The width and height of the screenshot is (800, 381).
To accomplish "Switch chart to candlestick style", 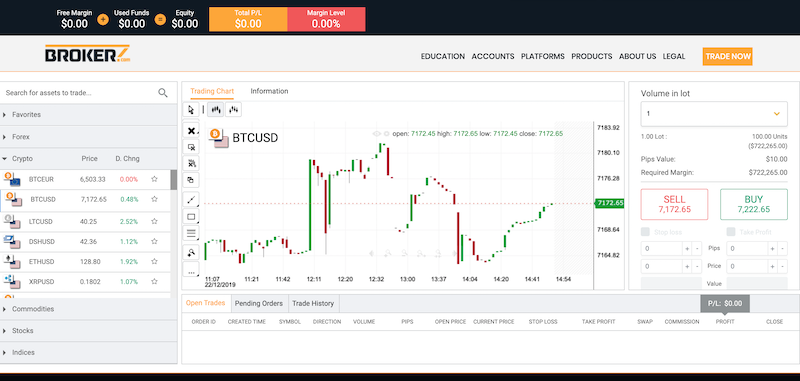I will click(x=215, y=110).
